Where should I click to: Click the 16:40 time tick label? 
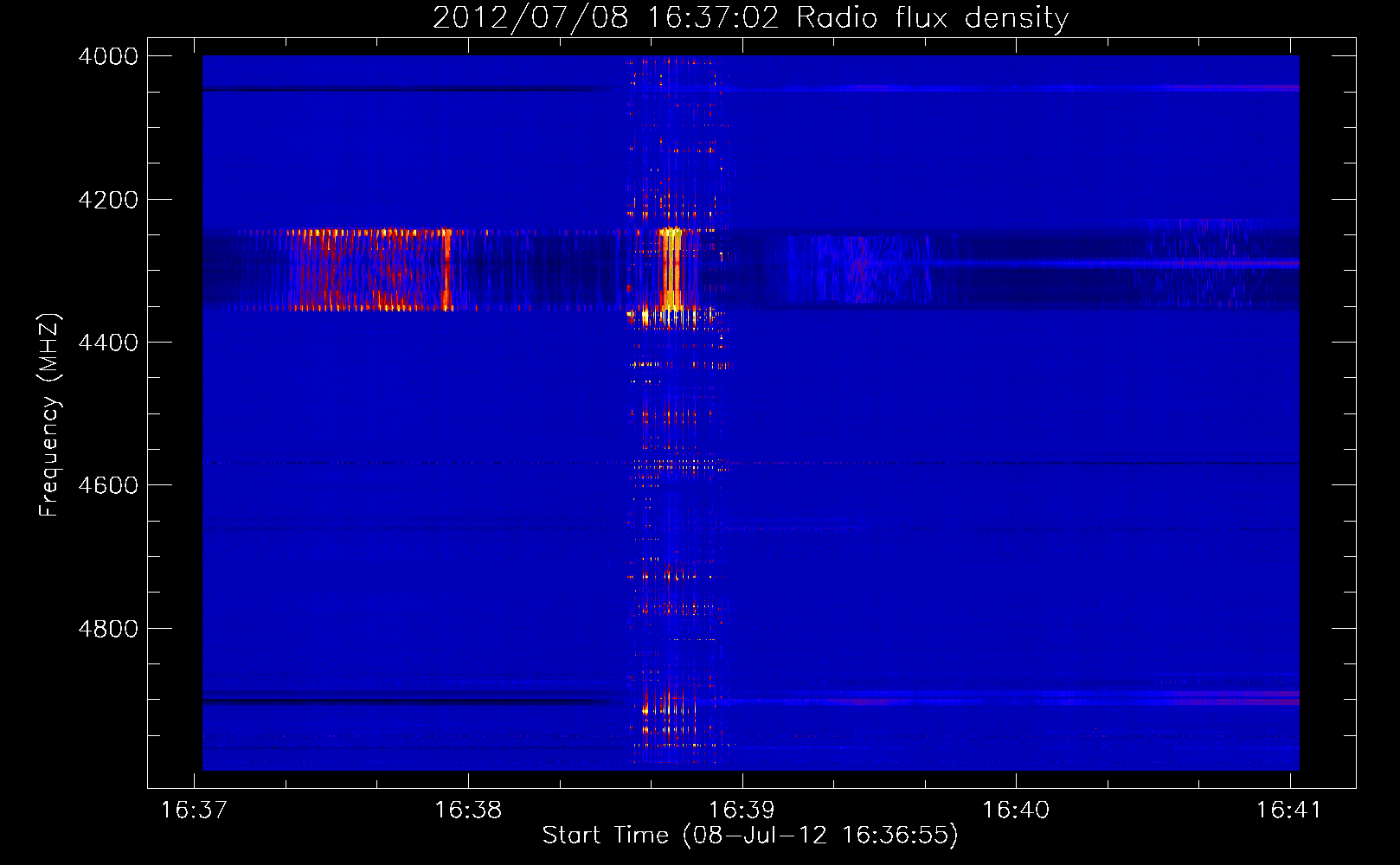1016,810
